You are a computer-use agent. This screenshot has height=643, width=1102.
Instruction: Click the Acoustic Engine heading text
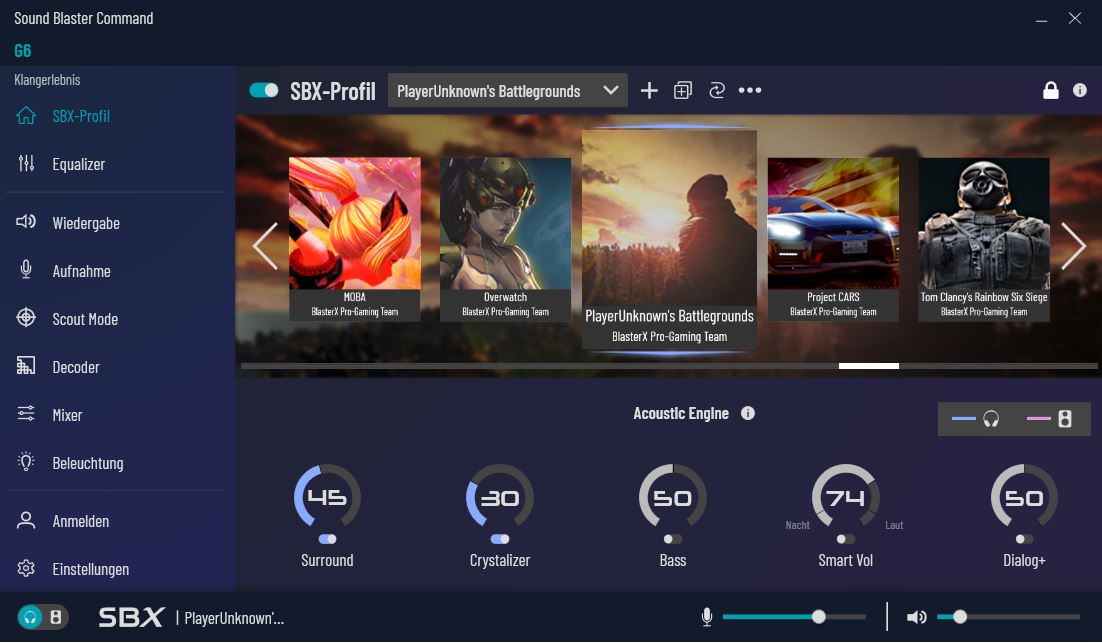coord(681,413)
